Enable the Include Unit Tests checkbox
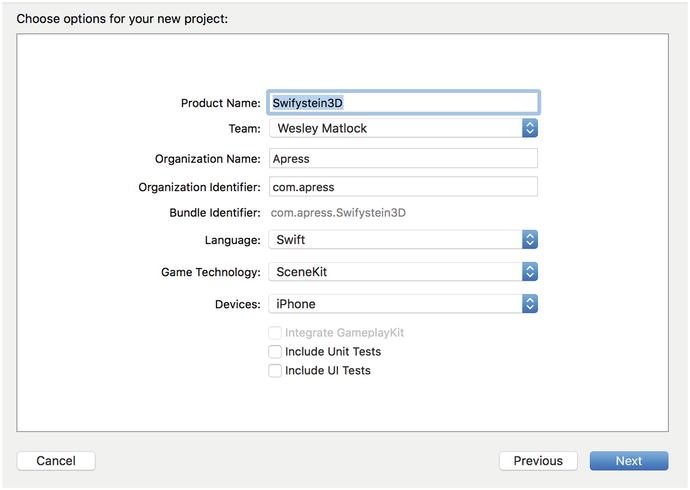 (275, 351)
